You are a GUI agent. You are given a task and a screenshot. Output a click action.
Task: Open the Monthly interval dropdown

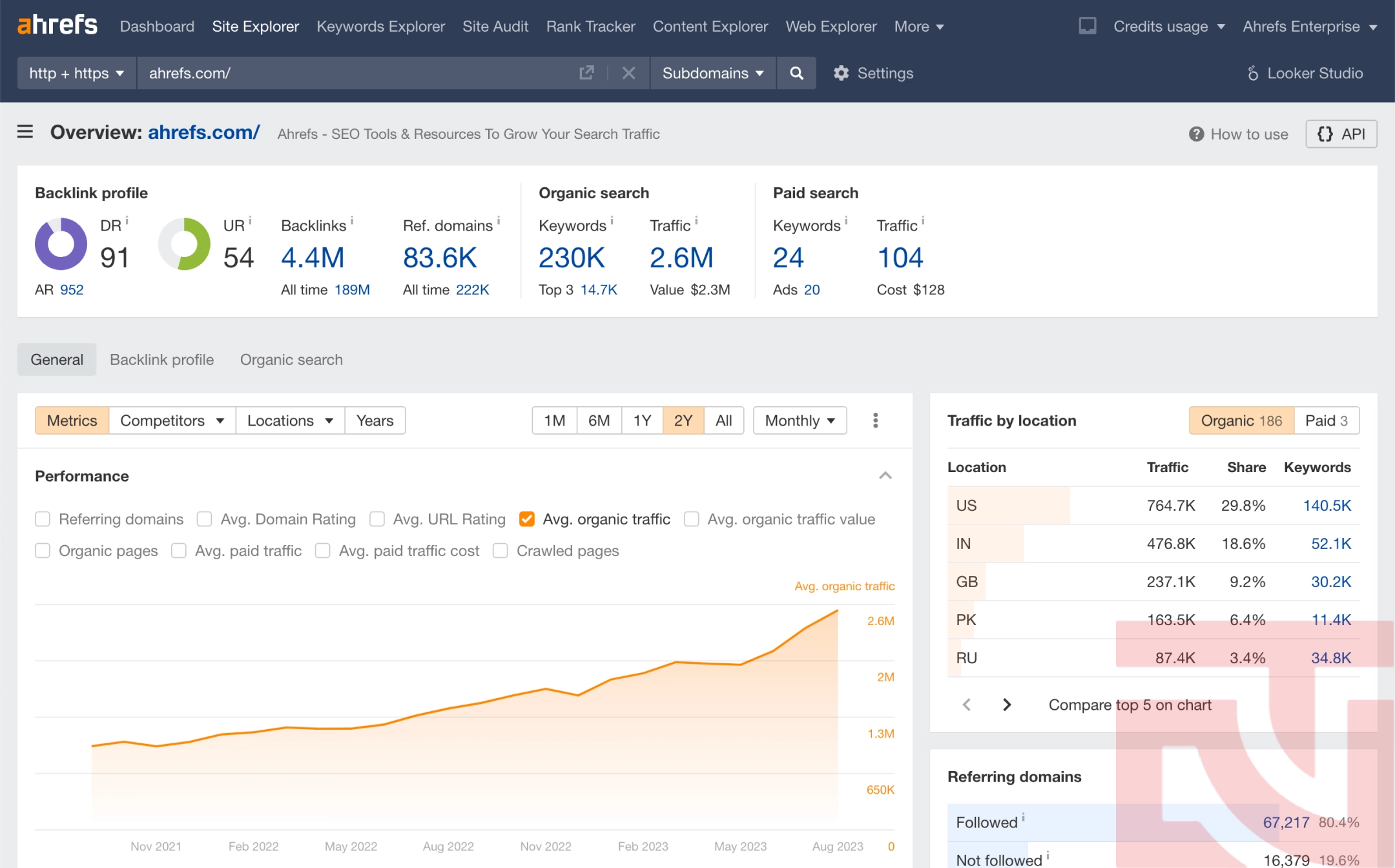[x=800, y=420]
